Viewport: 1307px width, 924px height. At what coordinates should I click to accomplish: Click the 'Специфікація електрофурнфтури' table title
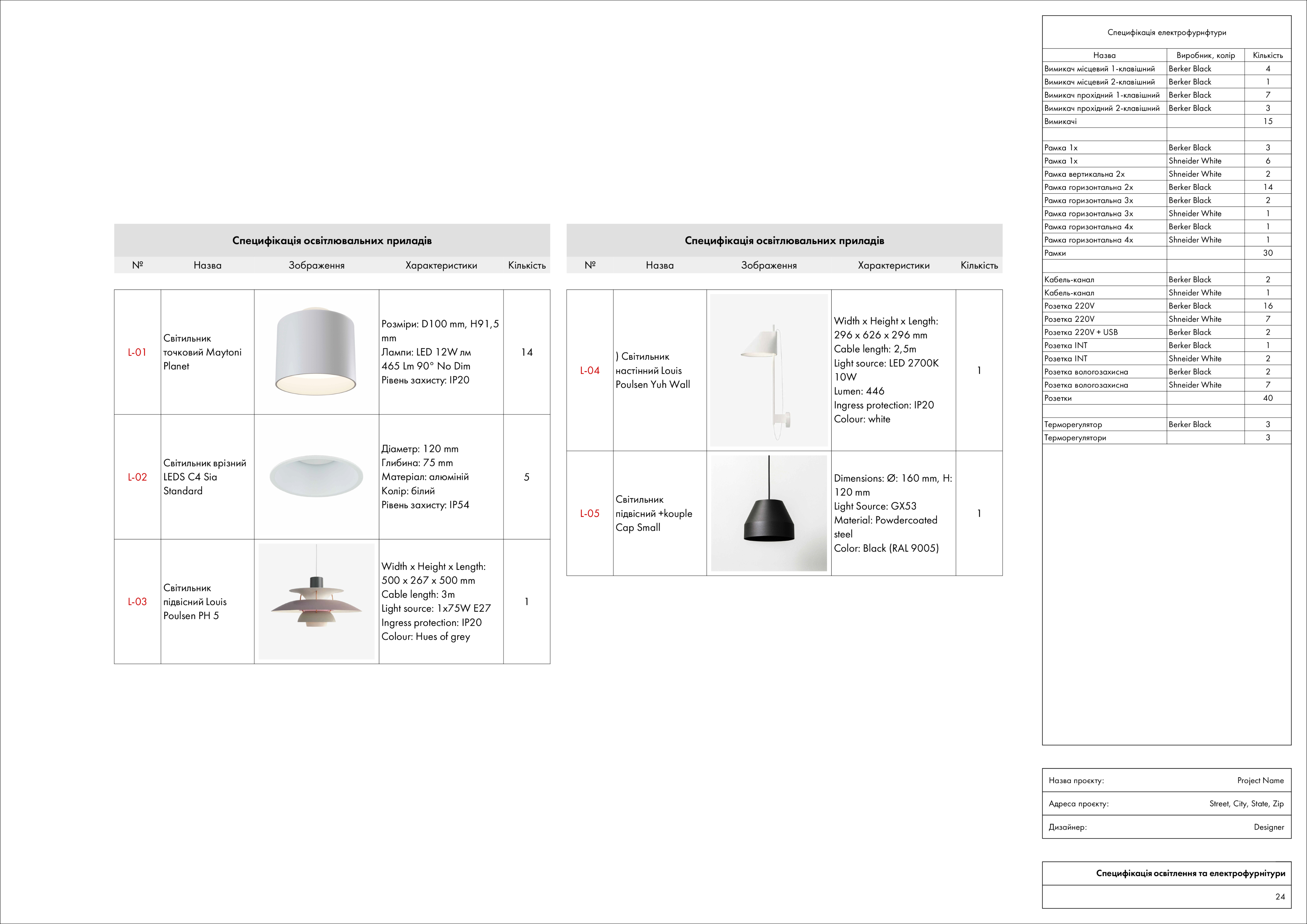point(1166,33)
